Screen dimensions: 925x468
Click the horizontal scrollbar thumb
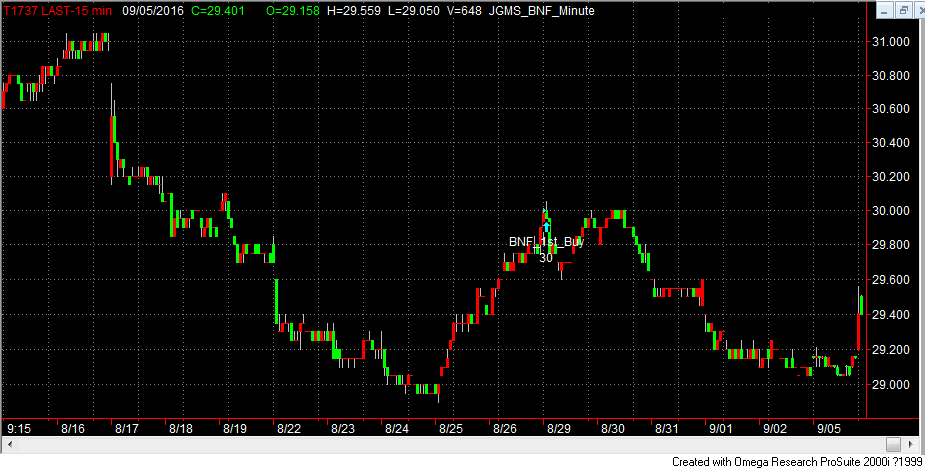(x=893, y=444)
